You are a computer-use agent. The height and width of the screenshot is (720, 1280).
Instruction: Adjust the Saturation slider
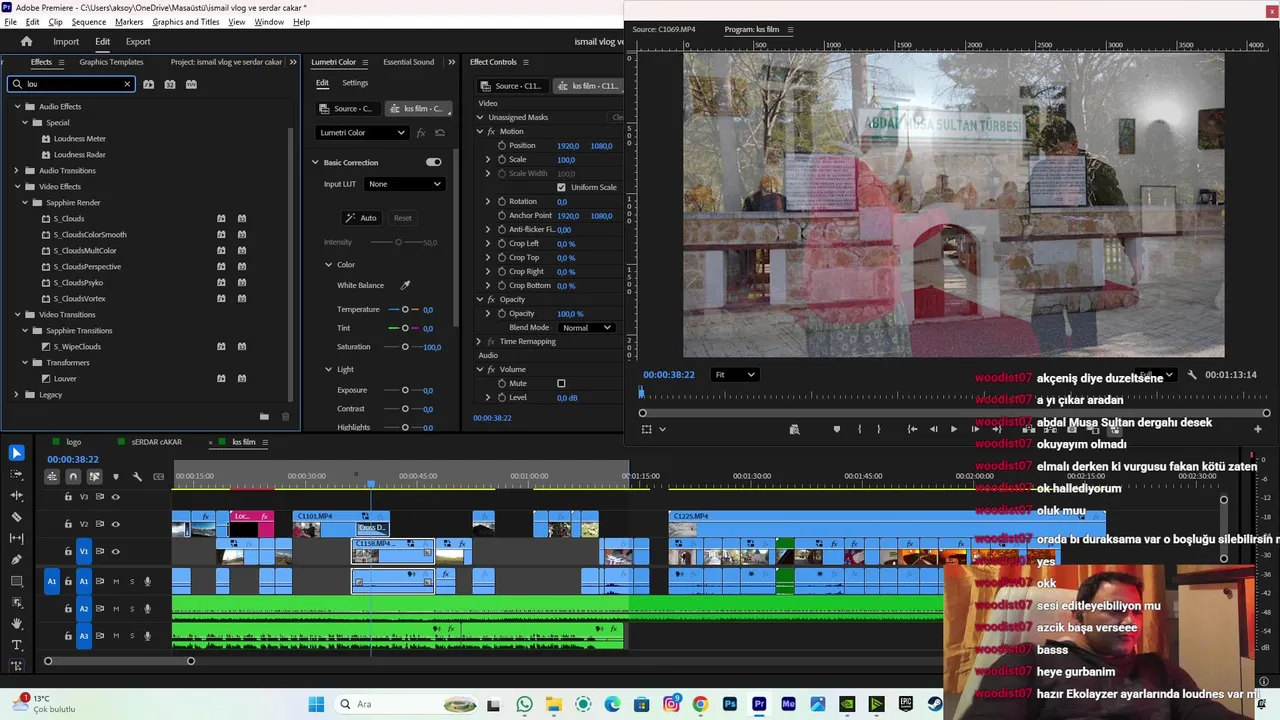tap(404, 347)
